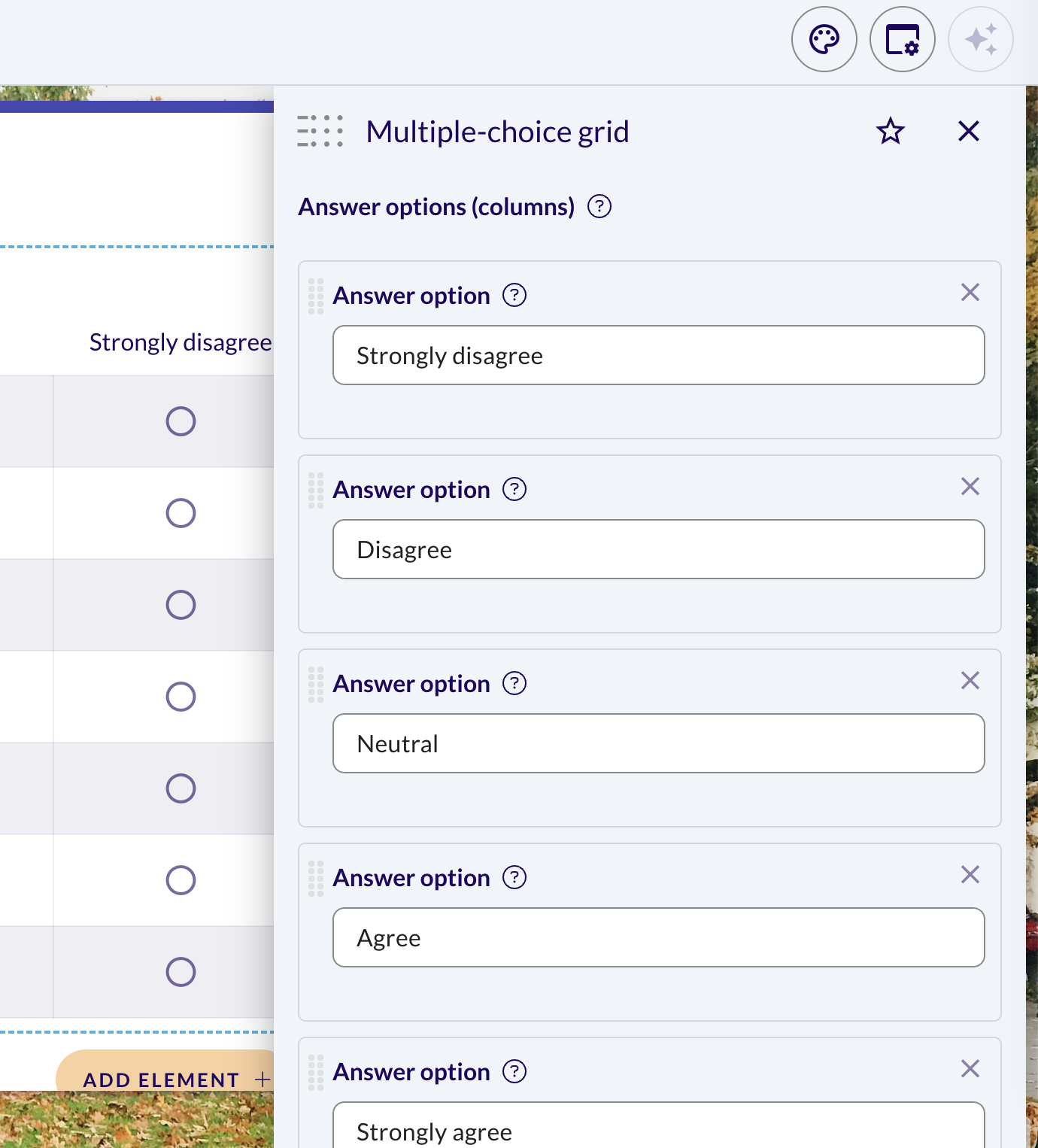This screenshot has width=1038, height=1148.
Task: Click the Multiple-choice grid type icon
Action: pos(320,131)
